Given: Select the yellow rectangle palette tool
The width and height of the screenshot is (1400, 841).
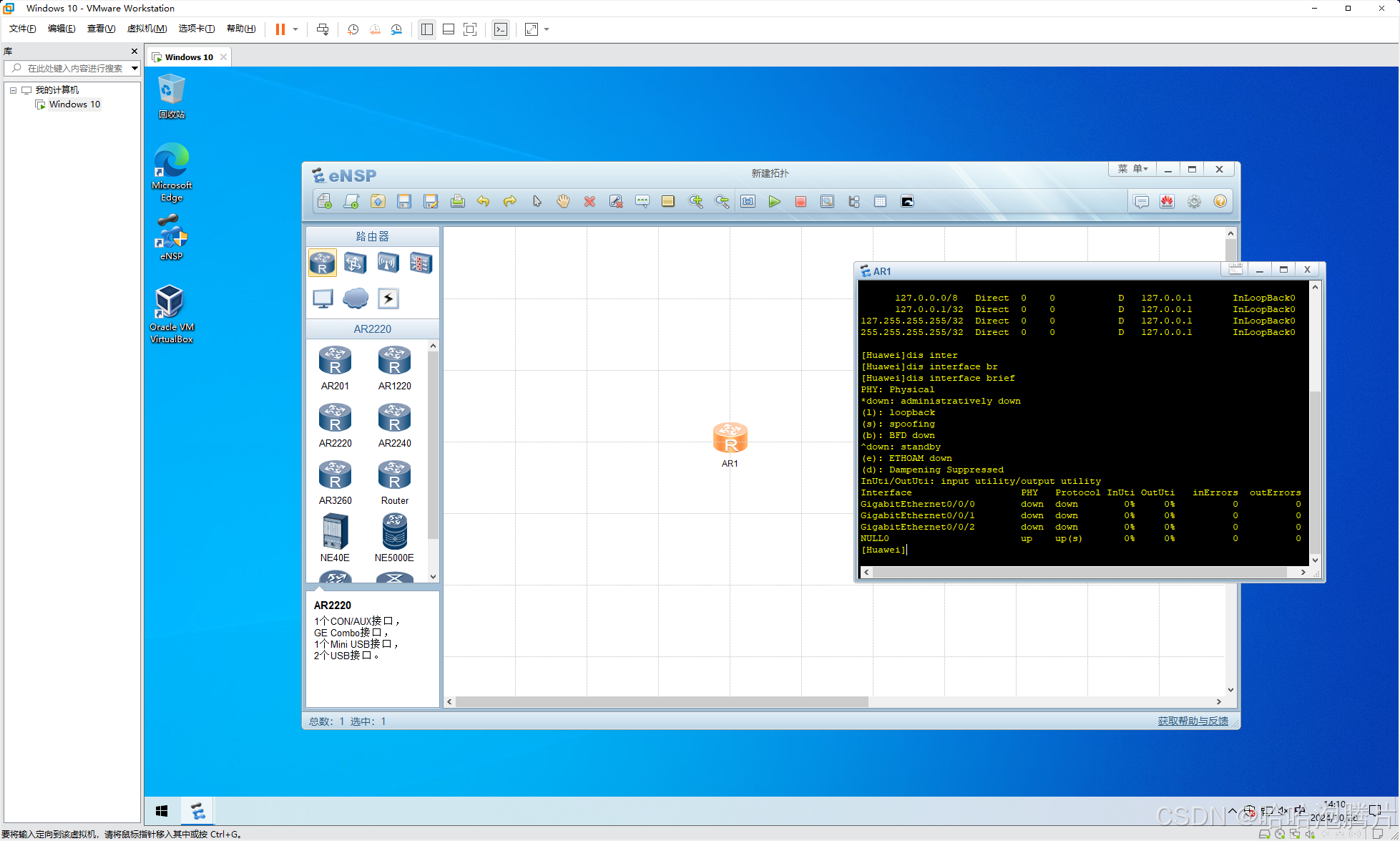Looking at the screenshot, I should click(x=668, y=202).
